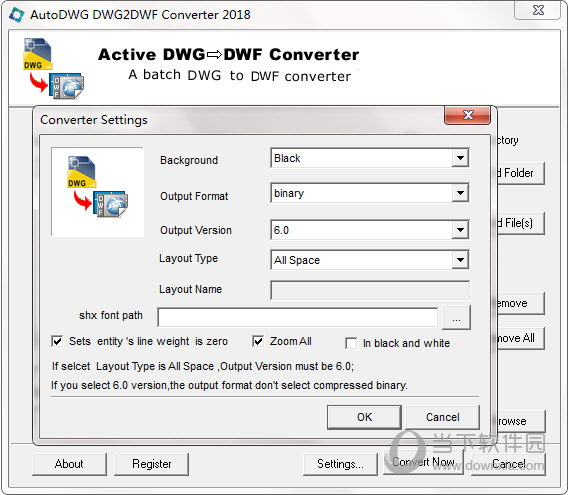Expand the Output Version dropdown
Image resolution: width=569 pixels, height=495 pixels.
click(x=460, y=230)
